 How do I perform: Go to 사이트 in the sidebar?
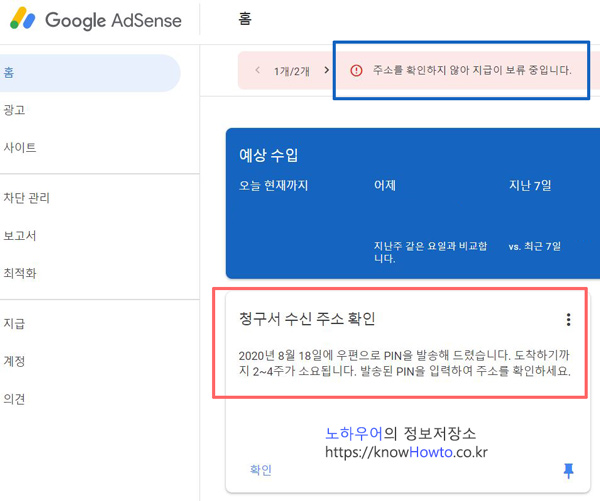(20, 147)
